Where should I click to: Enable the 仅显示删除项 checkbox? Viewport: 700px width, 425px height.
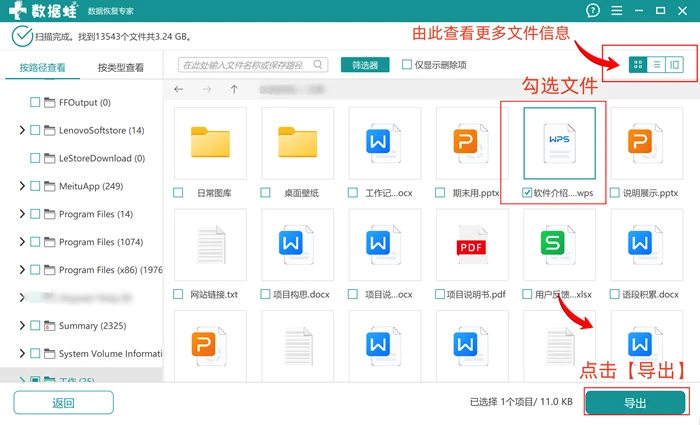[x=407, y=65]
